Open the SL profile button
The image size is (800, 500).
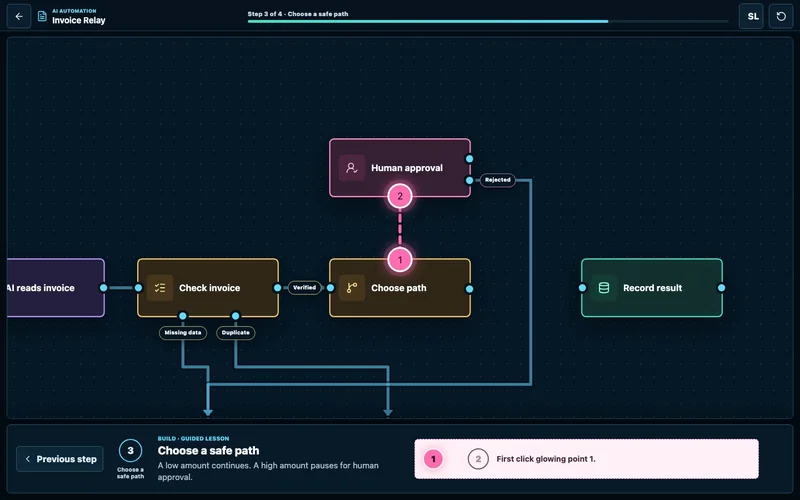coord(751,16)
